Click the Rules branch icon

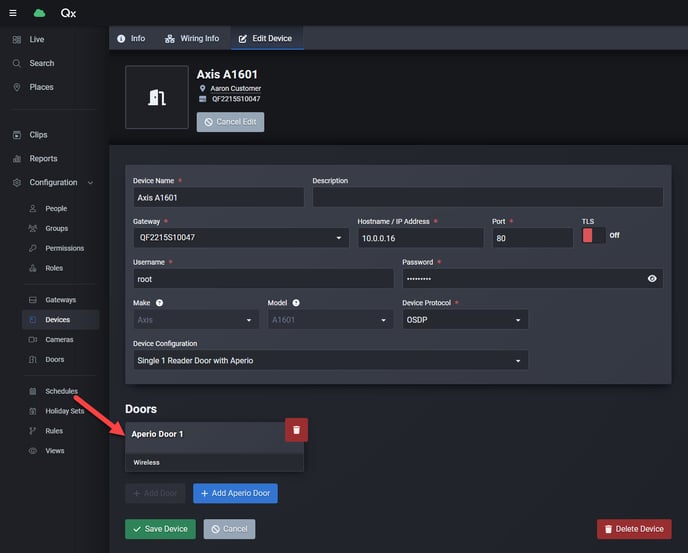point(33,431)
